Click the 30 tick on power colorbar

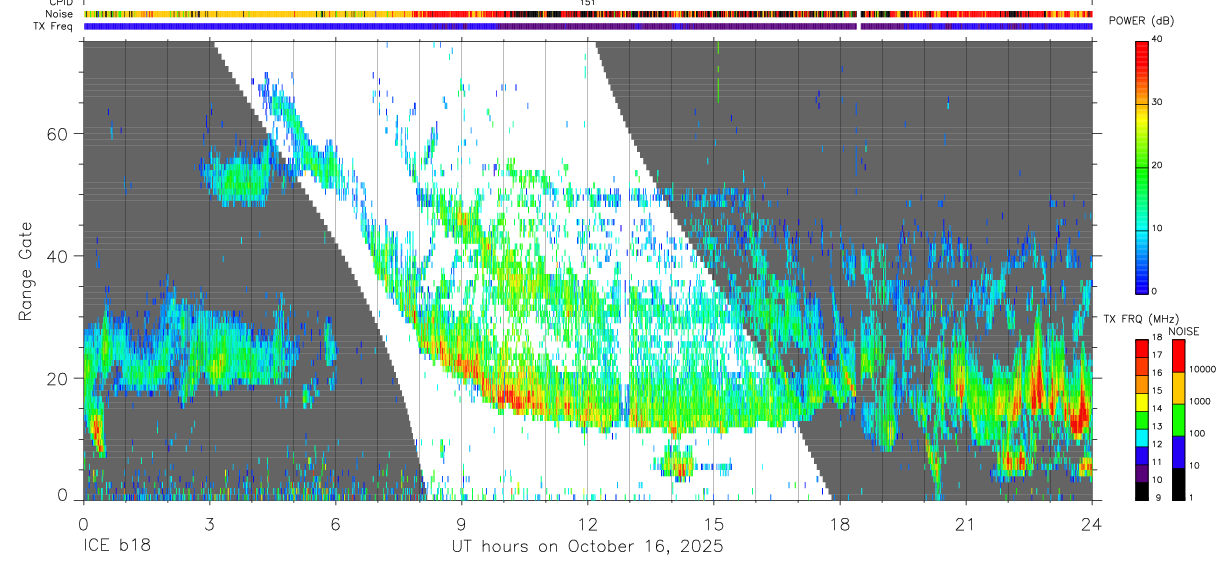1159,102
